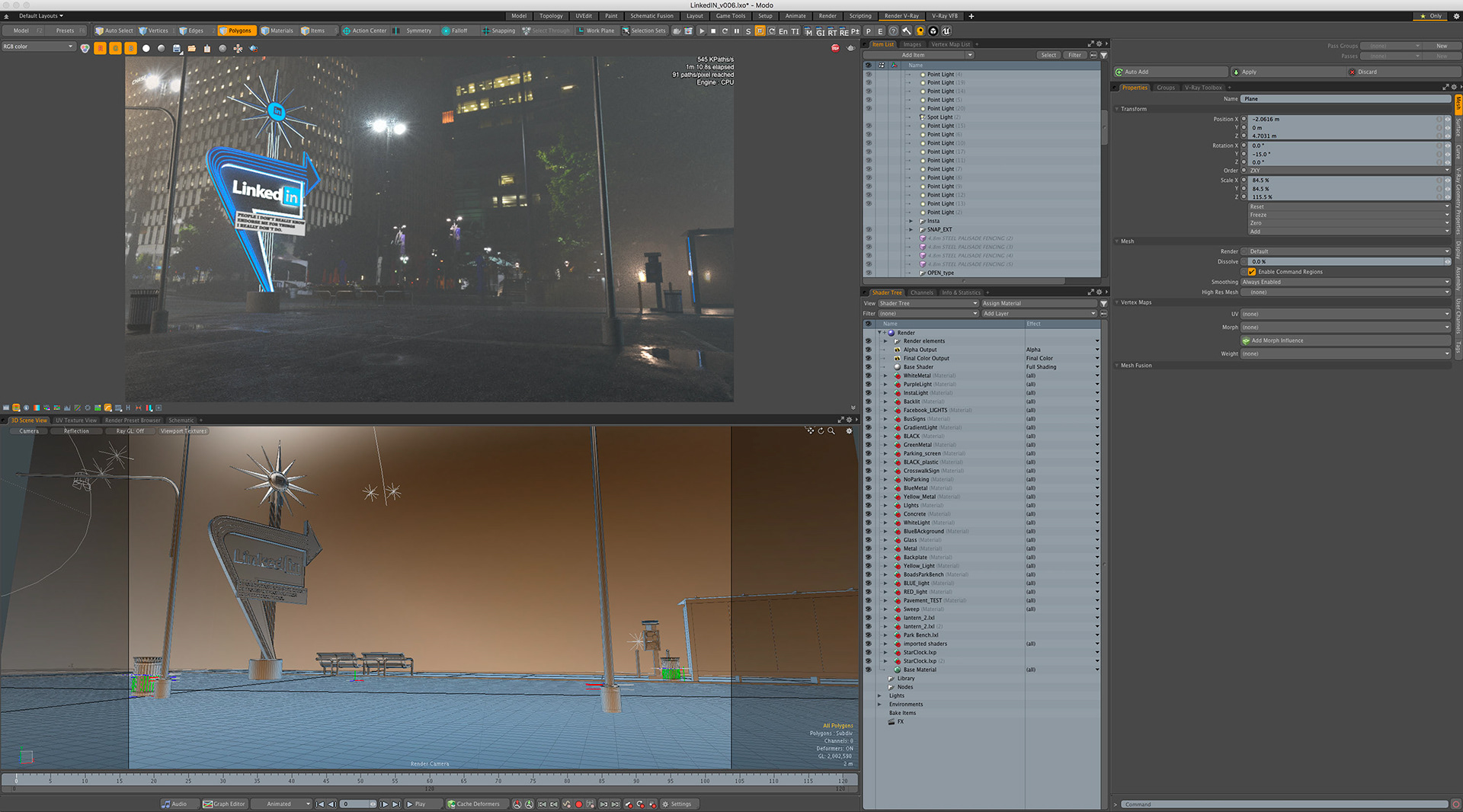Click the hammer tool icon
This screenshot has height=812, width=1463.
point(907,31)
